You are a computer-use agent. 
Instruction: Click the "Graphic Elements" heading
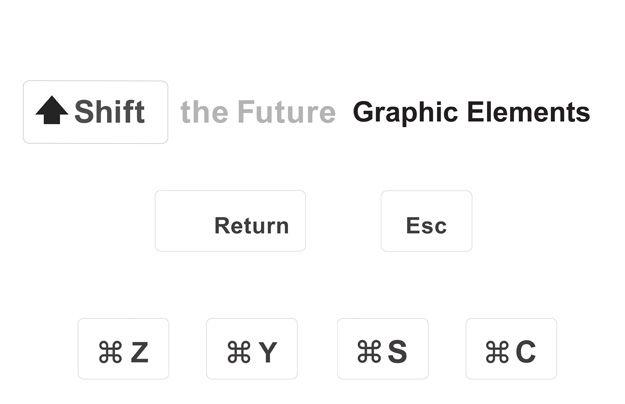(471, 112)
